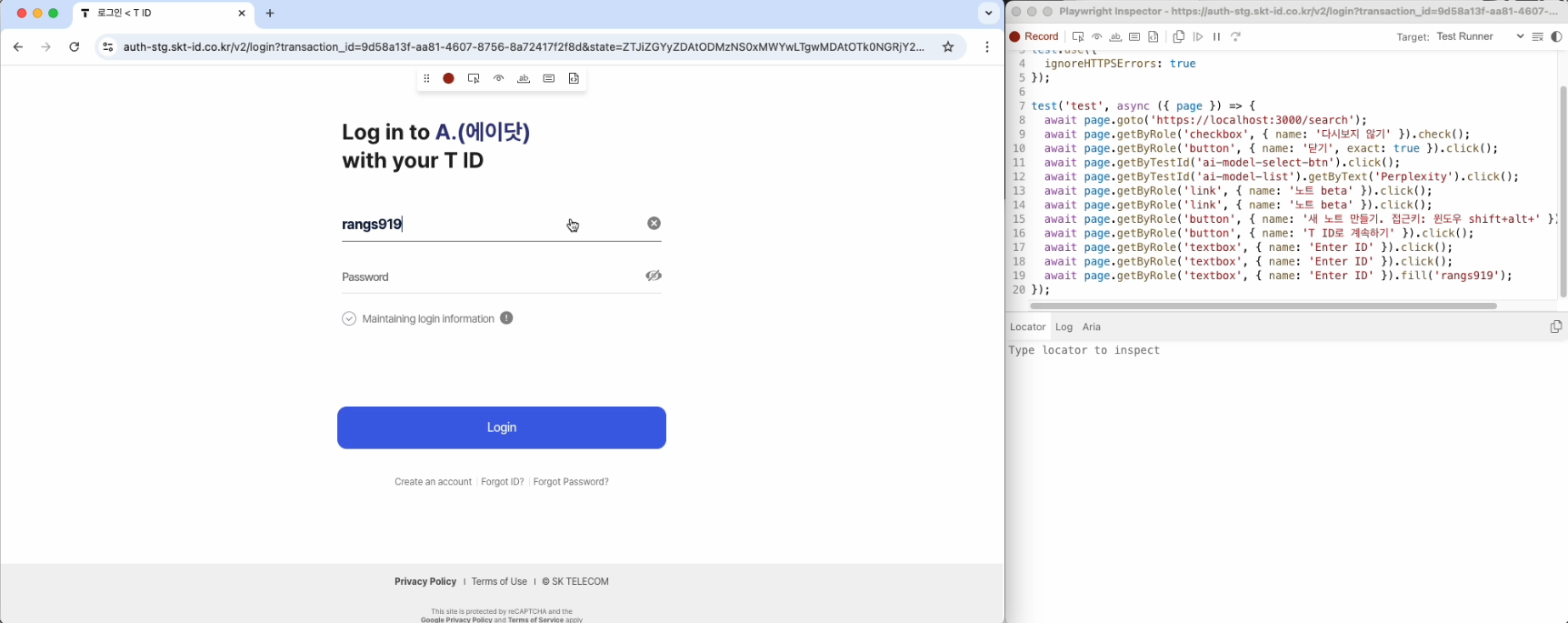
Task: Grab the overlay toolbar's dotted drag handle
Action: [426, 79]
